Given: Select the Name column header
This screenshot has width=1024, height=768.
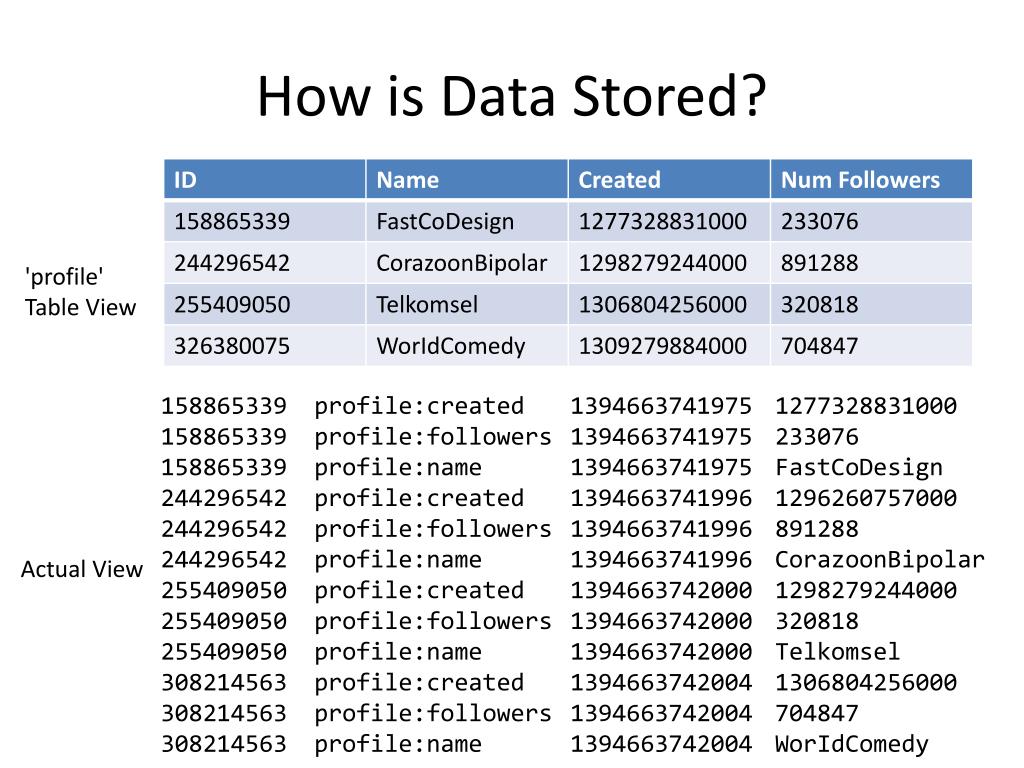Looking at the screenshot, I should pyautogui.click(x=467, y=179).
